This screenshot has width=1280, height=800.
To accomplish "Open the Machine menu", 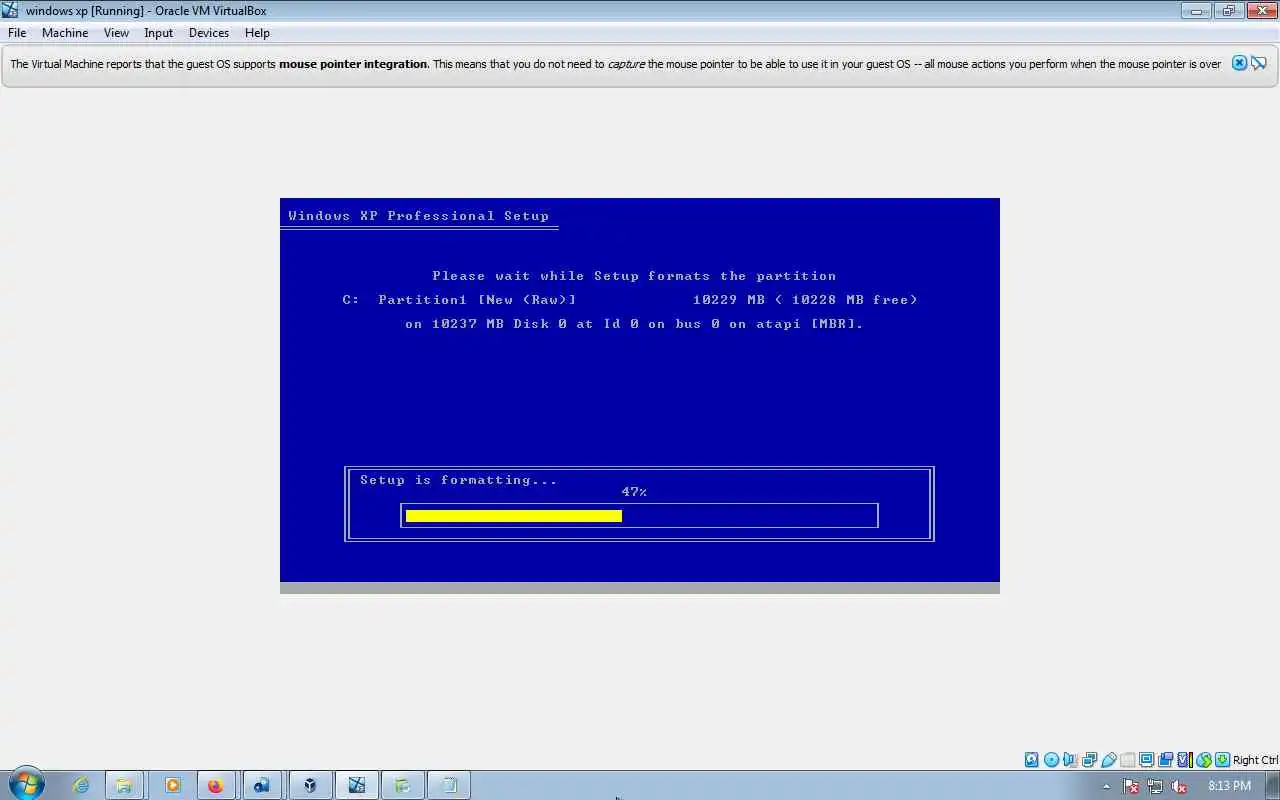I will pos(65,33).
